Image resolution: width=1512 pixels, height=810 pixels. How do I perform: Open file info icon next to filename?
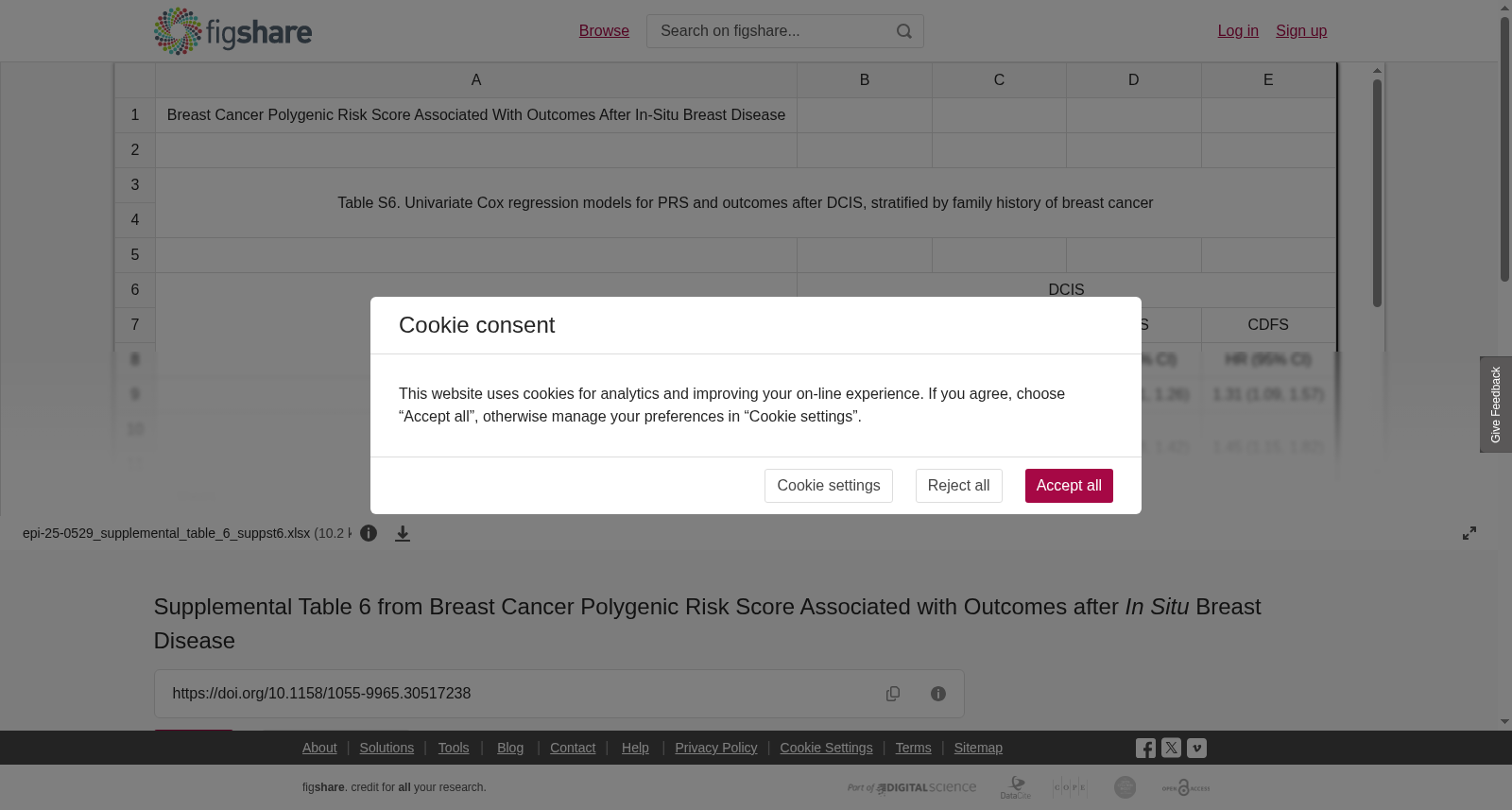369,533
